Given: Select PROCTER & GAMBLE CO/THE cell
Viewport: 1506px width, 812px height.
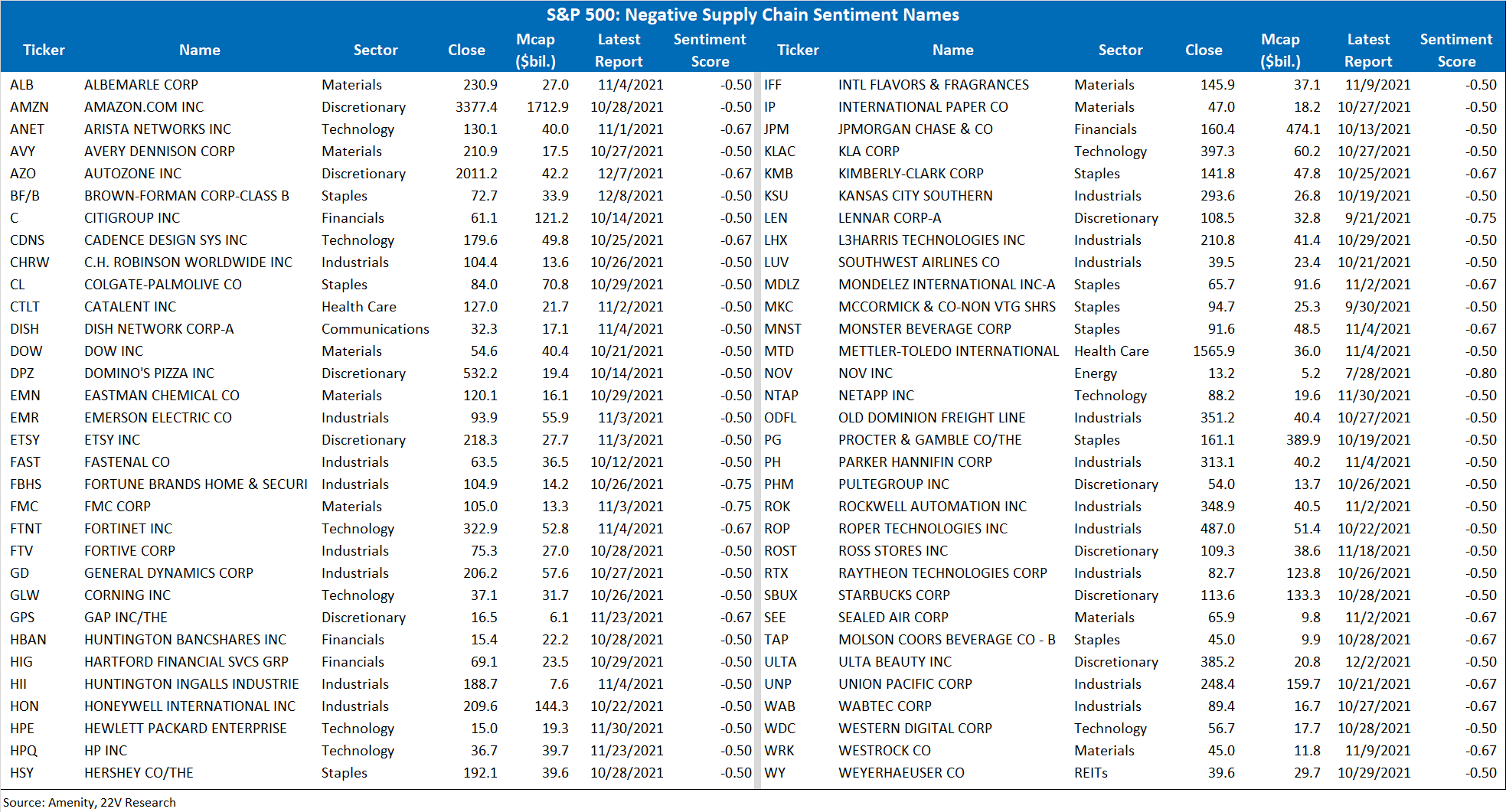Looking at the screenshot, I should tap(929, 440).
